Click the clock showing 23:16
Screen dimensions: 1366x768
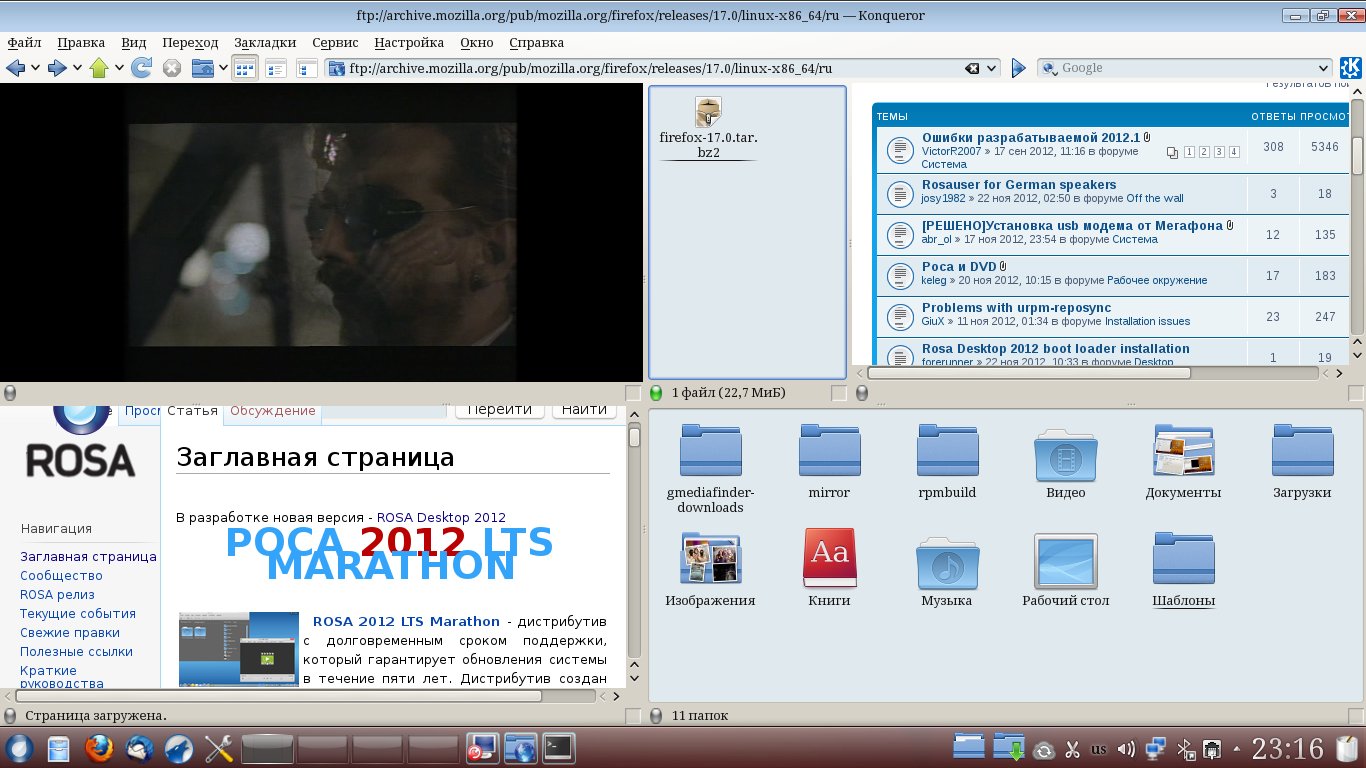coord(1288,749)
